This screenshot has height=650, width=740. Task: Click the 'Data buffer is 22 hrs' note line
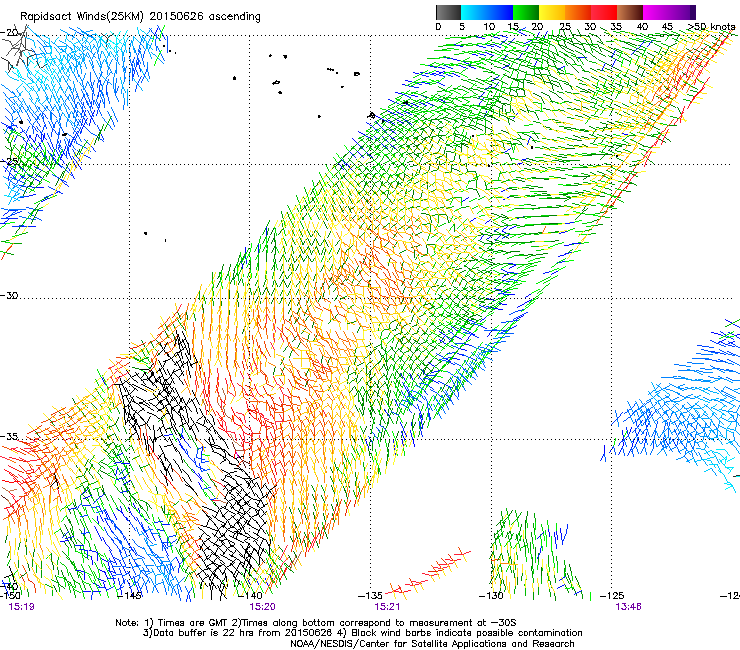(362, 633)
